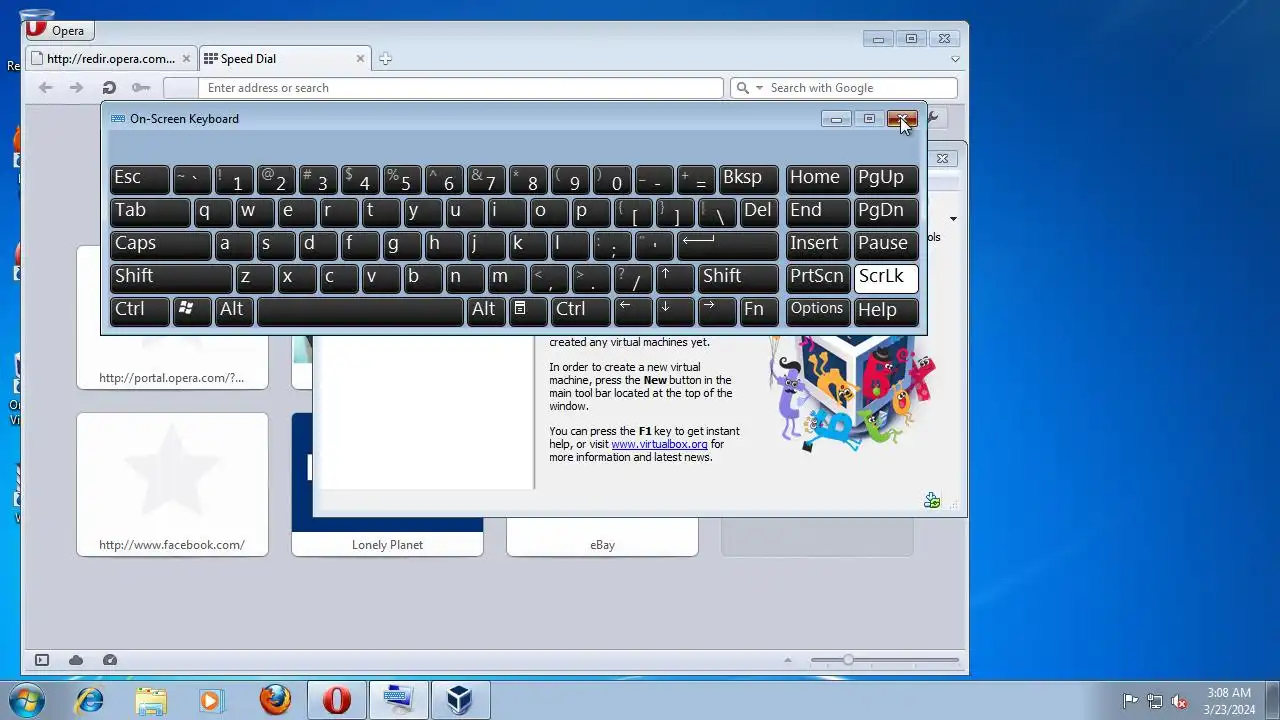Tap the Esc key on keyboard
Image resolution: width=1280 pixels, height=720 pixels.
tap(139, 178)
